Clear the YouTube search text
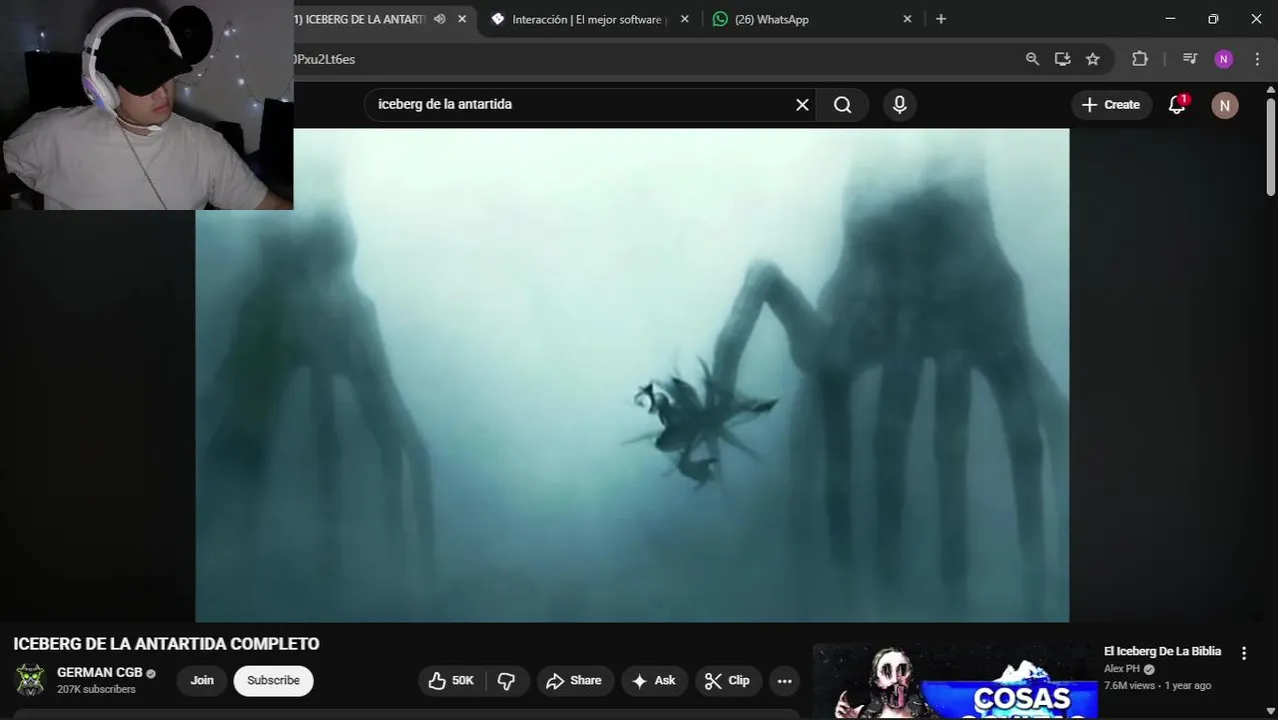Image resolution: width=1278 pixels, height=720 pixels. tap(802, 105)
